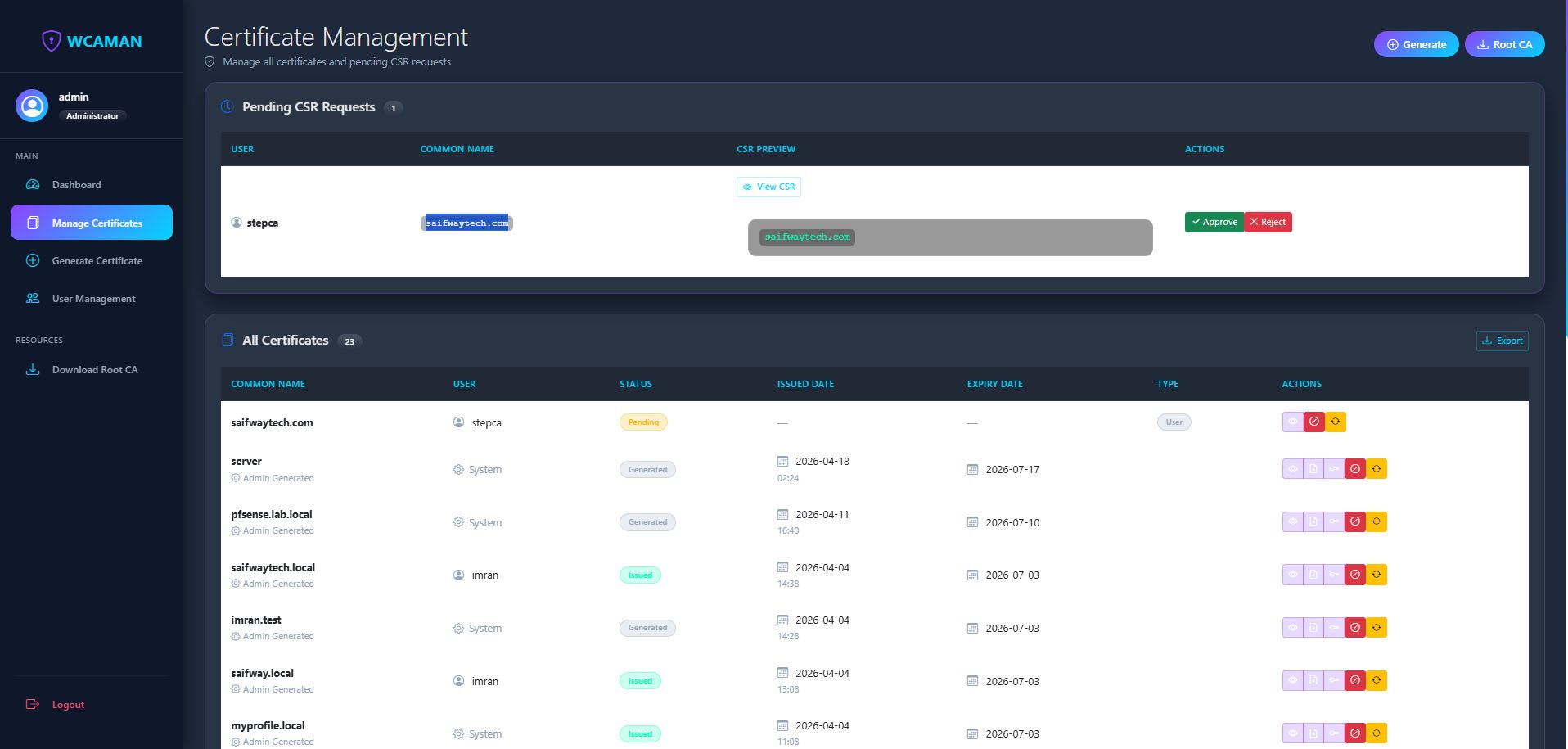1568x749 pixels.
Task: Click the yellow renew icon for saifwaytech.com
Action: (1336, 422)
